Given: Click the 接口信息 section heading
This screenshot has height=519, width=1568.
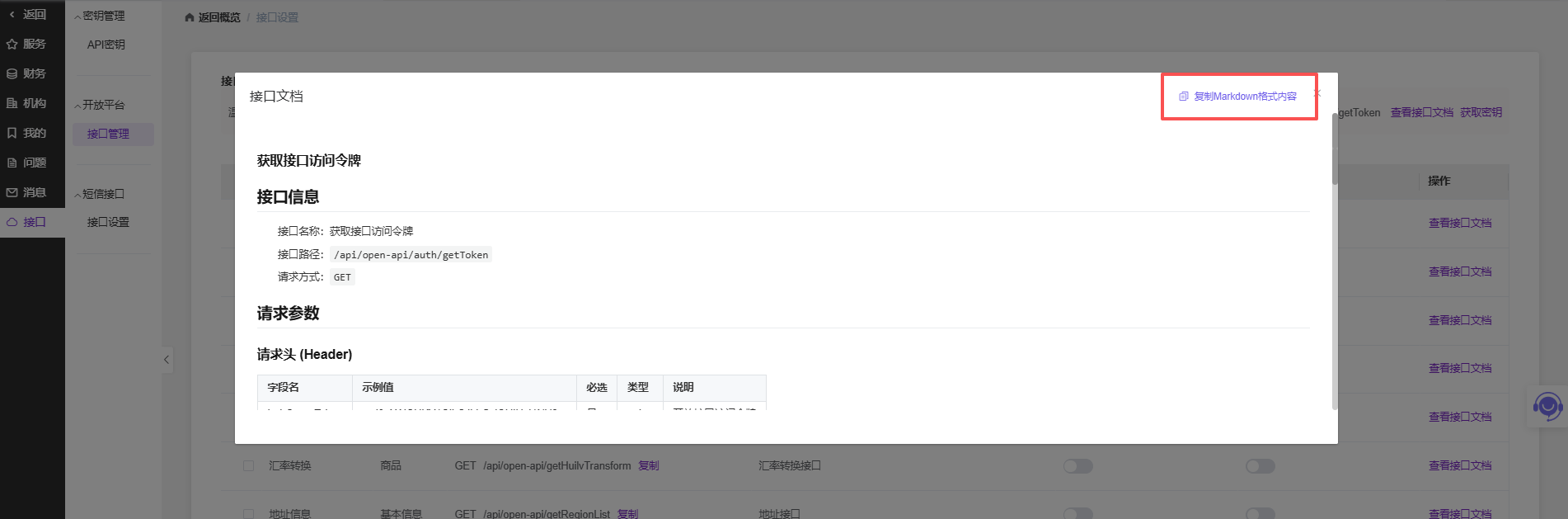Looking at the screenshot, I should [x=288, y=197].
